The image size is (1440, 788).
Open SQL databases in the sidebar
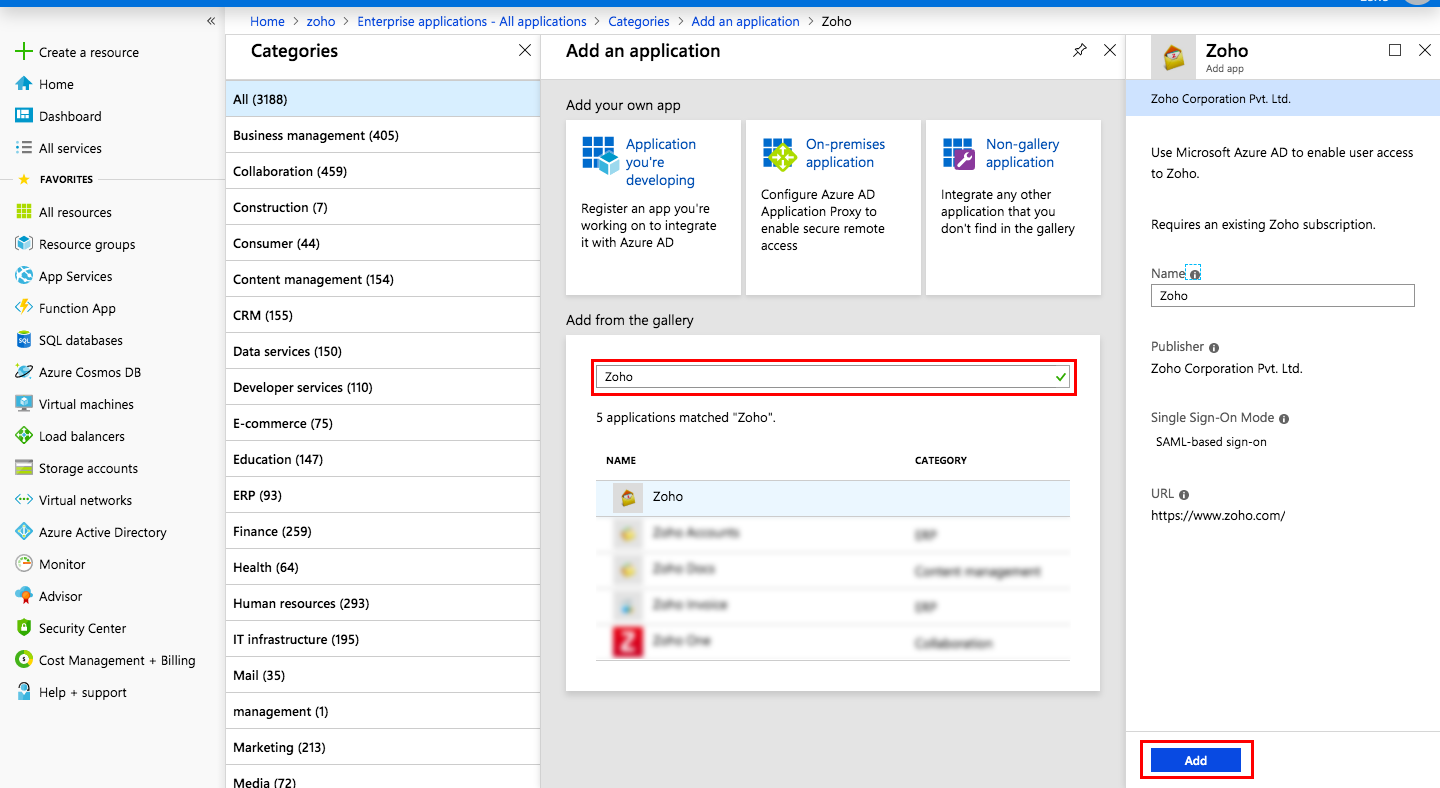[x=80, y=340]
